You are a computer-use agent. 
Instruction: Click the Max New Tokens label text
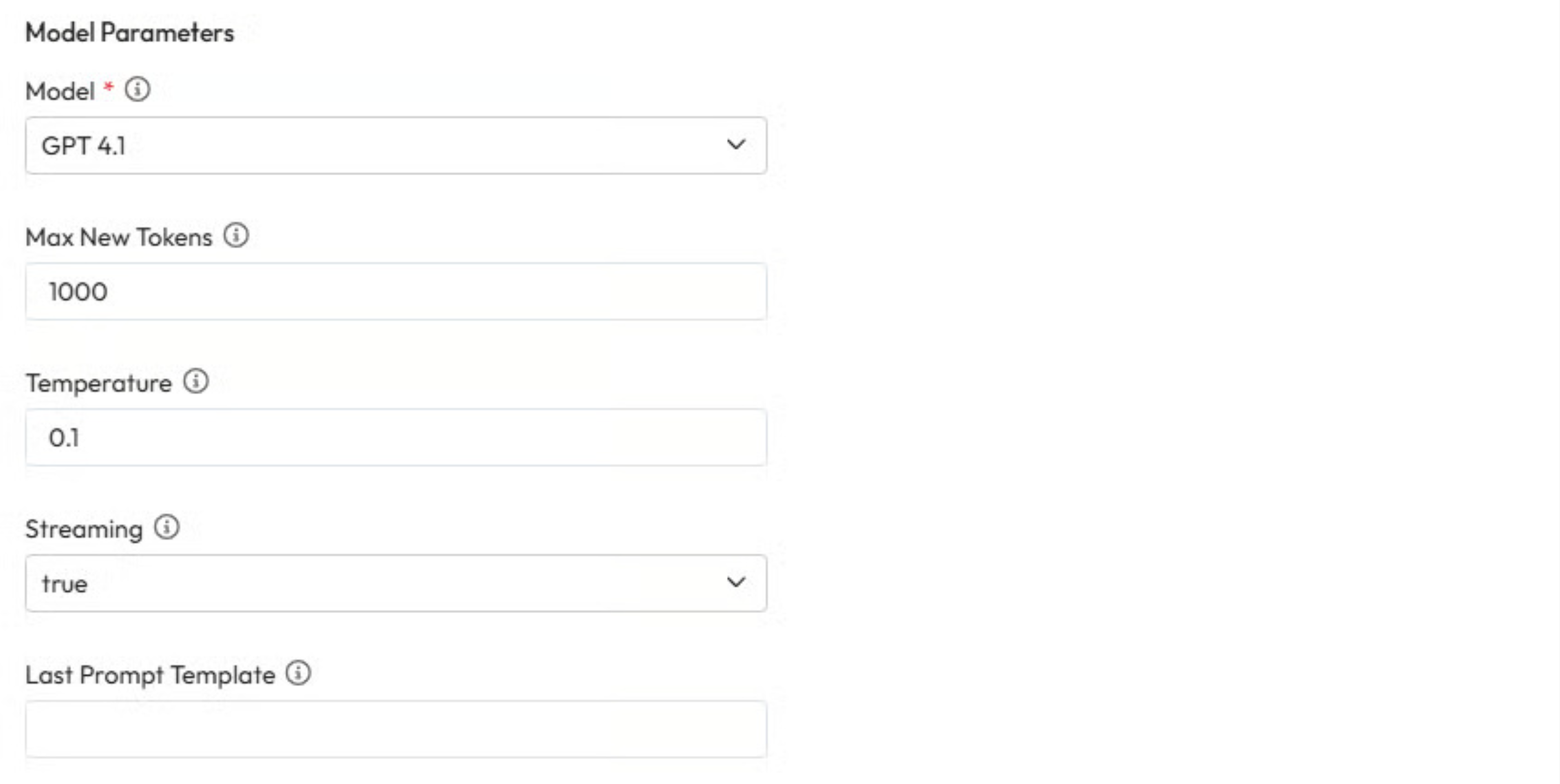pos(119,237)
